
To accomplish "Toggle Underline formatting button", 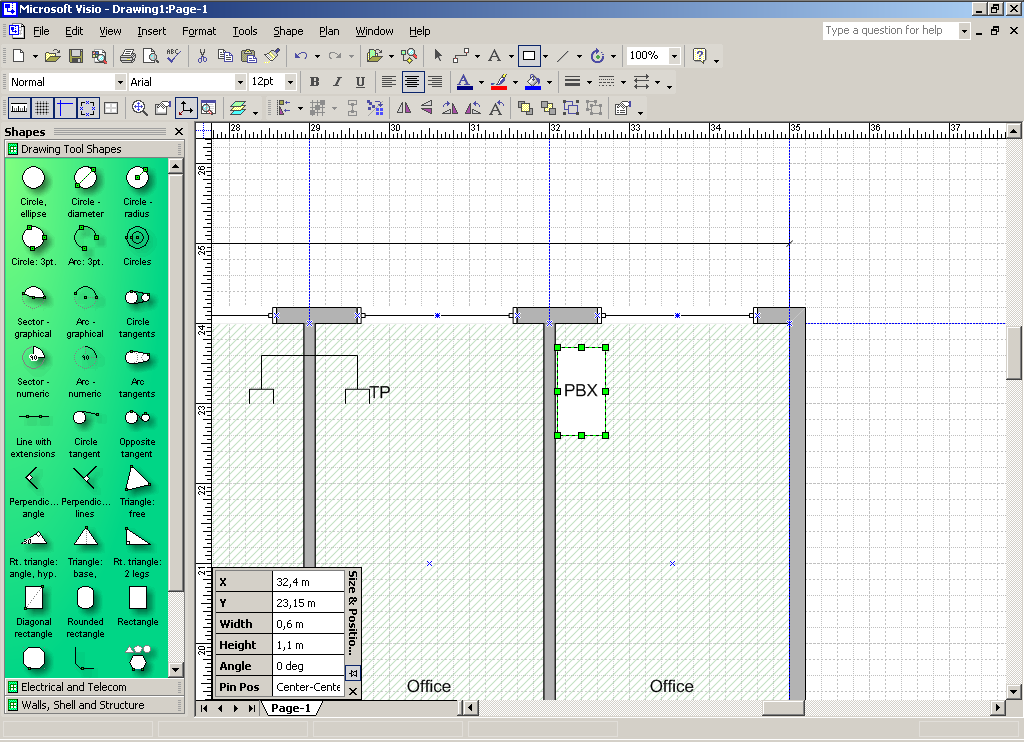I will point(360,82).
